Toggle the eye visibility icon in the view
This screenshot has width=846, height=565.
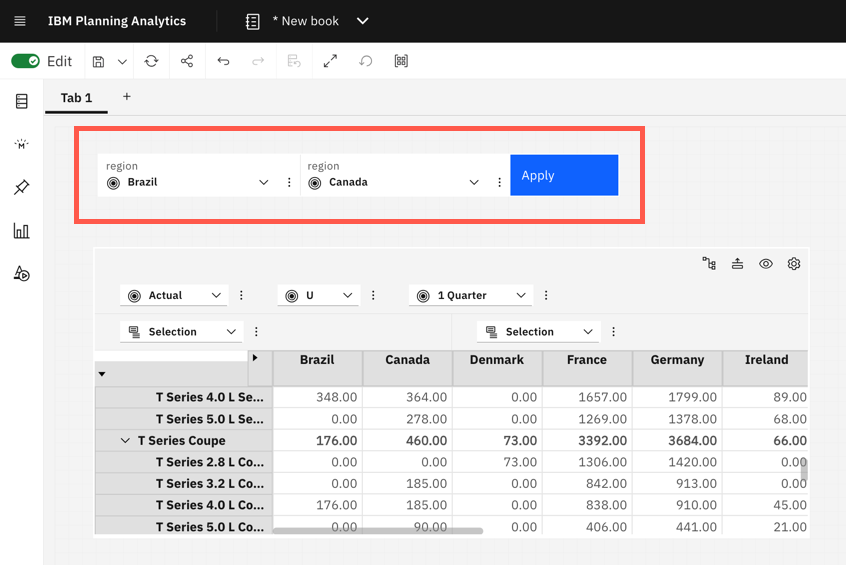[766, 264]
